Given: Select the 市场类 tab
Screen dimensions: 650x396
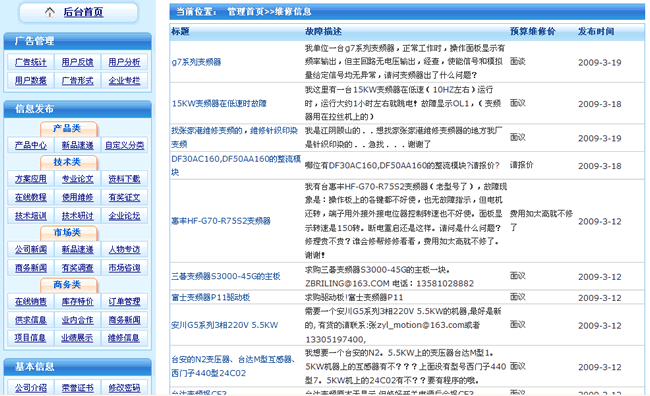Looking at the screenshot, I should [x=68, y=233].
